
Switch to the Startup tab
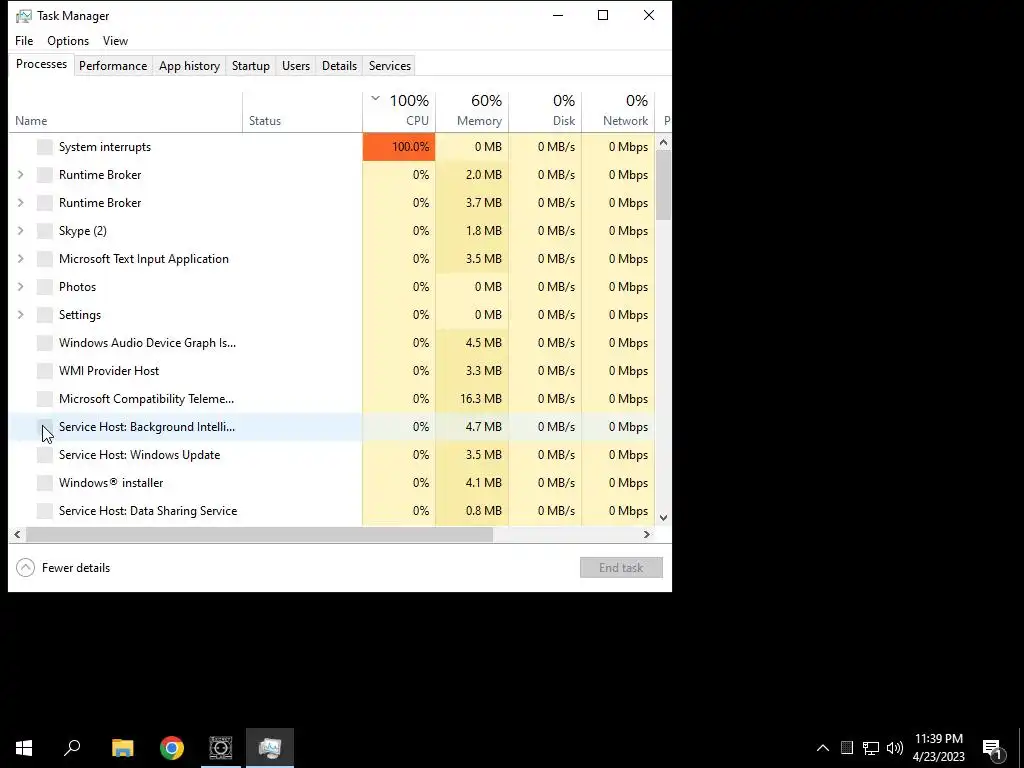click(251, 66)
